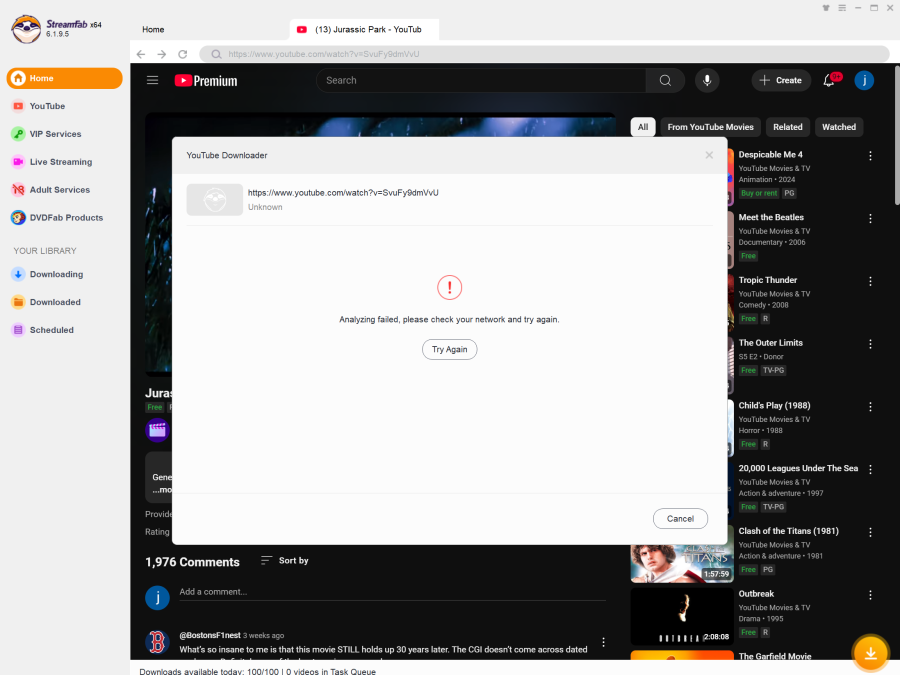Open Meet the Beatles video title
900x675 pixels.
coord(771,218)
